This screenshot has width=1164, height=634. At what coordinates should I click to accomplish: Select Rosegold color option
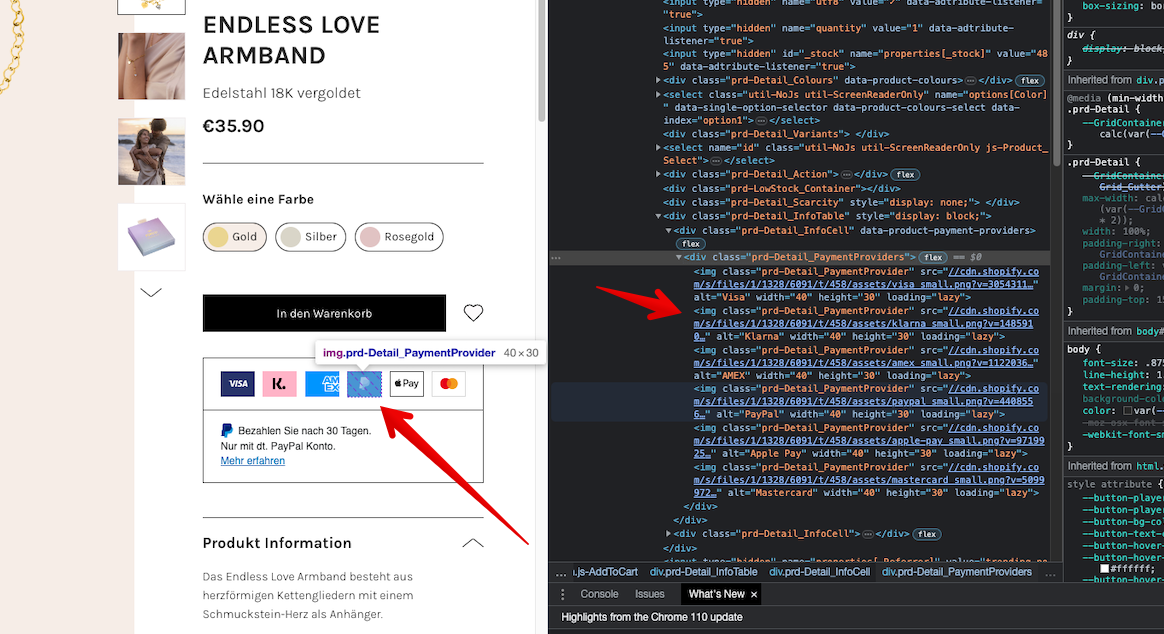click(x=399, y=237)
